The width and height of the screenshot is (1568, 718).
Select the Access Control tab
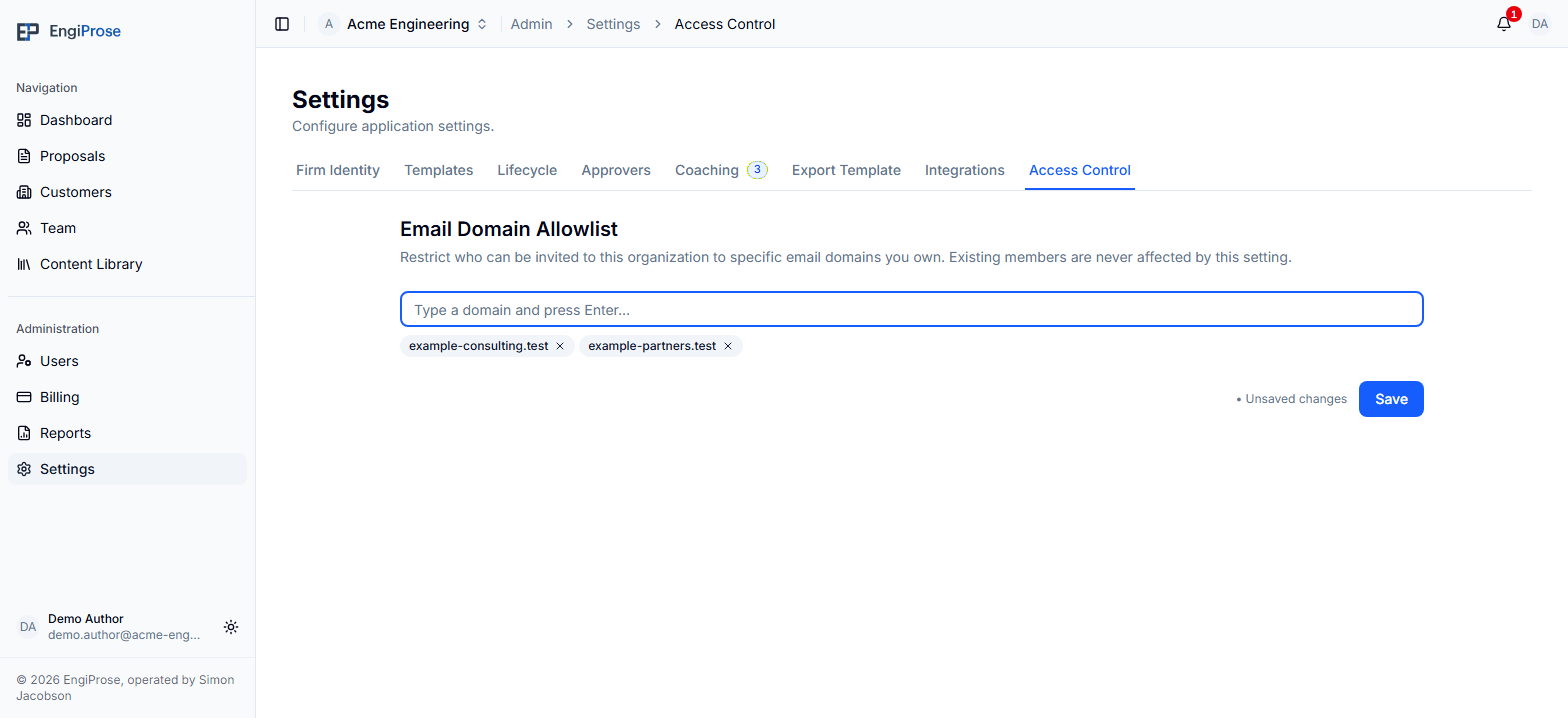point(1080,170)
